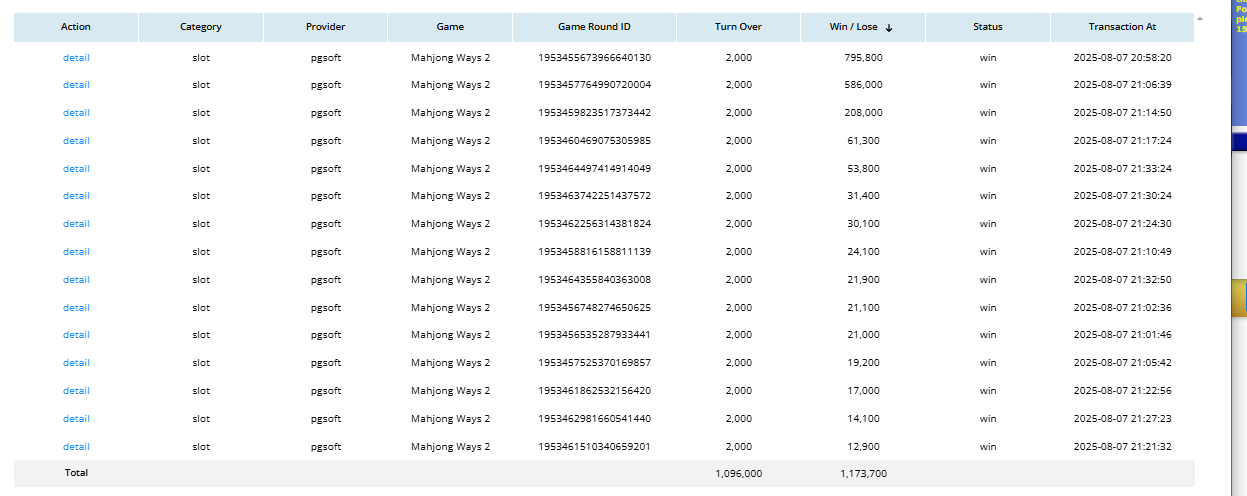
Task: Select the 31,400 win amount cell
Action: [x=863, y=196]
